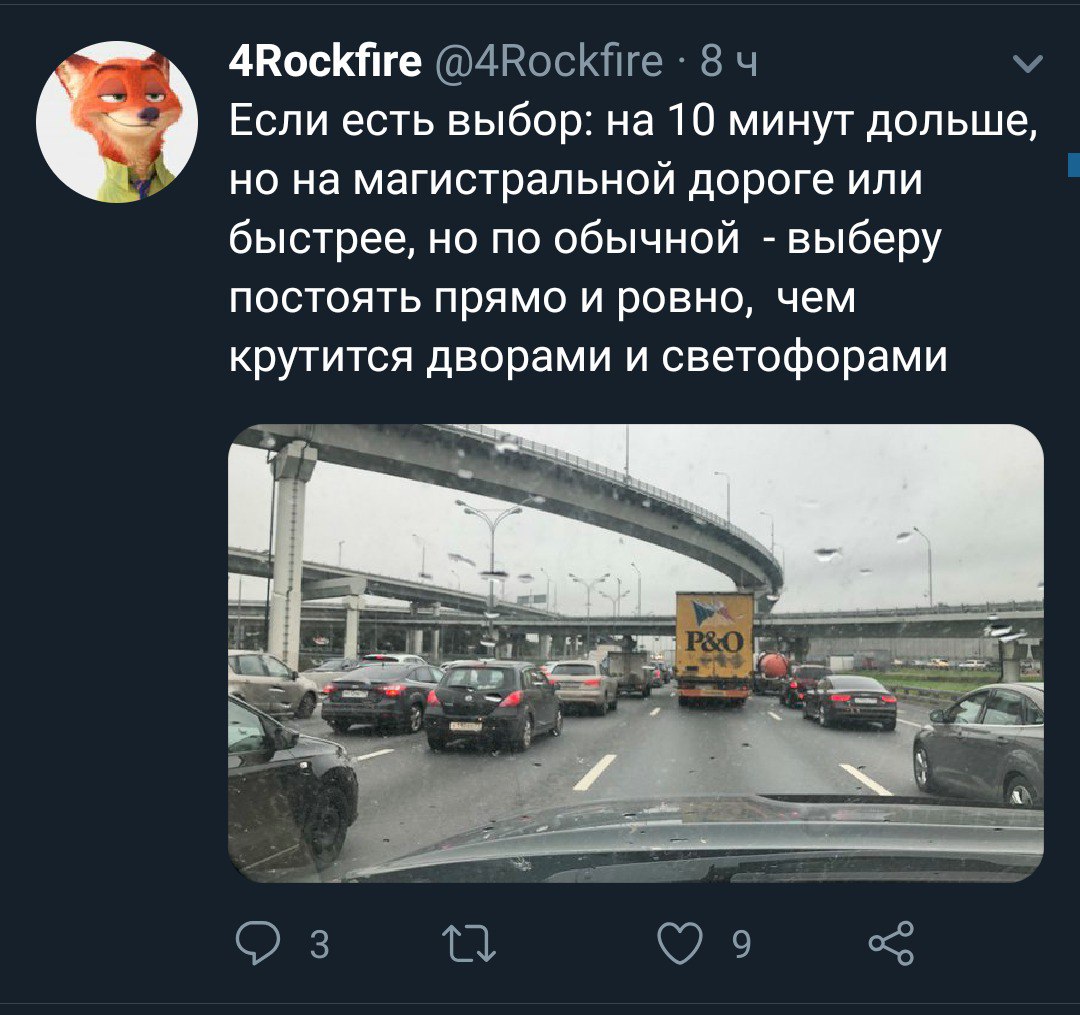The image size is (1080, 1015).
Task: Open the tweet via the '8 ч' timestamp
Action: tap(729, 62)
